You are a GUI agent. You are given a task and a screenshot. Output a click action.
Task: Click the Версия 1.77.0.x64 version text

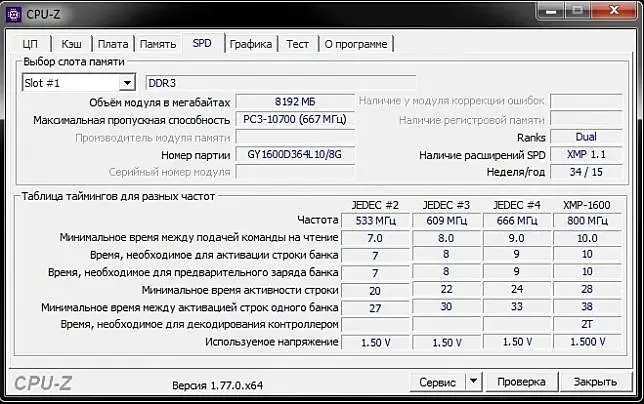click(x=217, y=385)
